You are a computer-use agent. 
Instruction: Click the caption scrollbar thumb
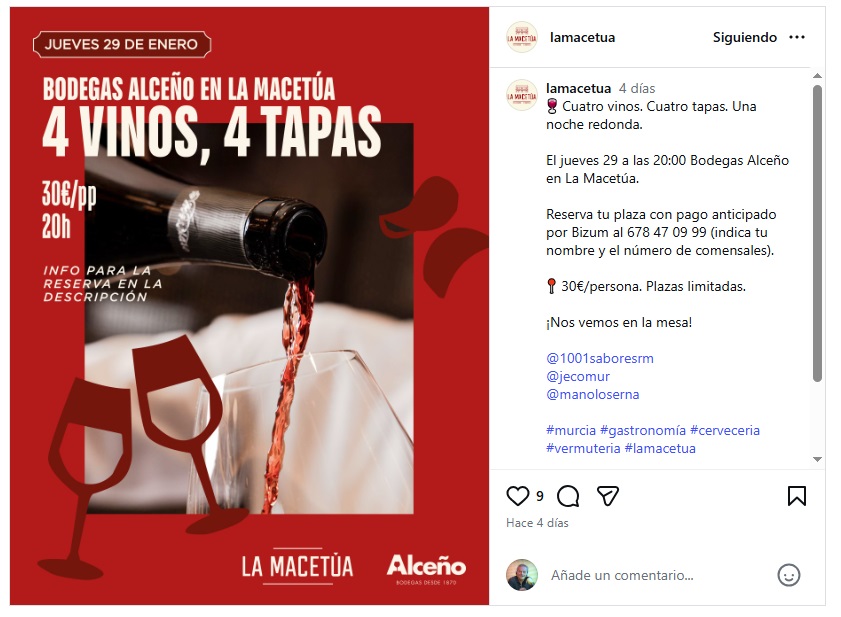click(x=817, y=233)
